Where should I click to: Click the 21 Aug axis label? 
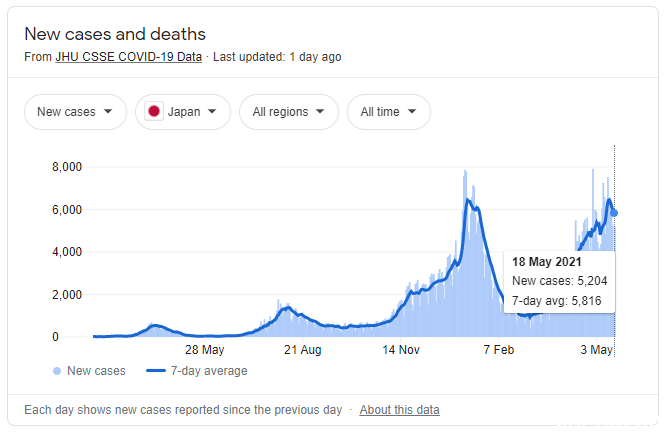pyautogui.click(x=302, y=350)
